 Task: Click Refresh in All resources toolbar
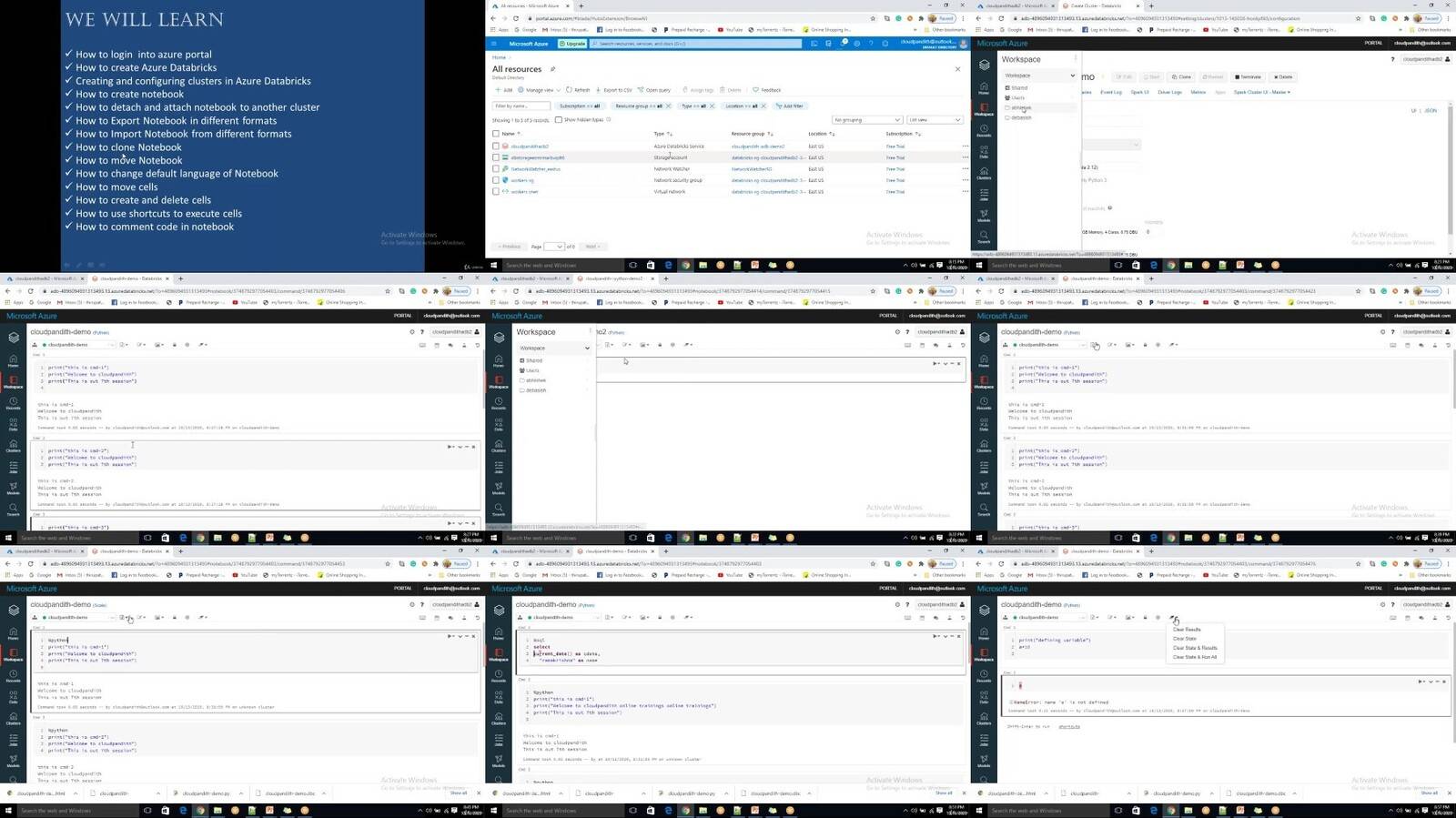coord(578,90)
